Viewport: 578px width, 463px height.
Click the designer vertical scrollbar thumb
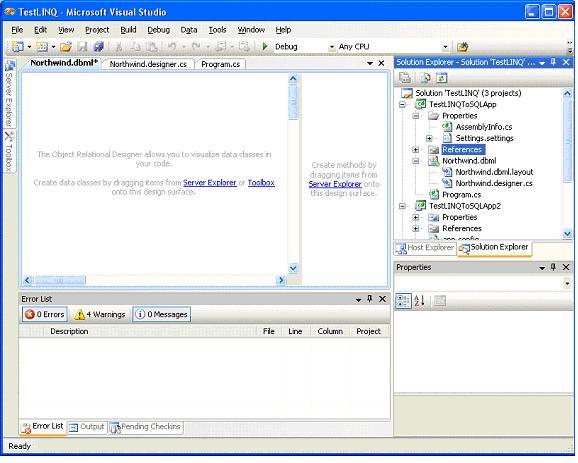click(x=293, y=102)
